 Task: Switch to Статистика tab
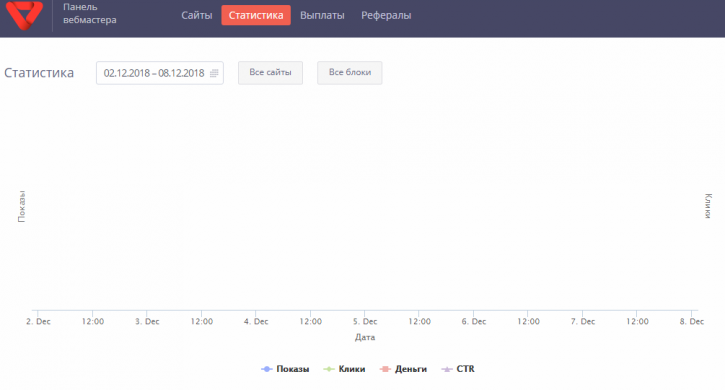click(256, 15)
